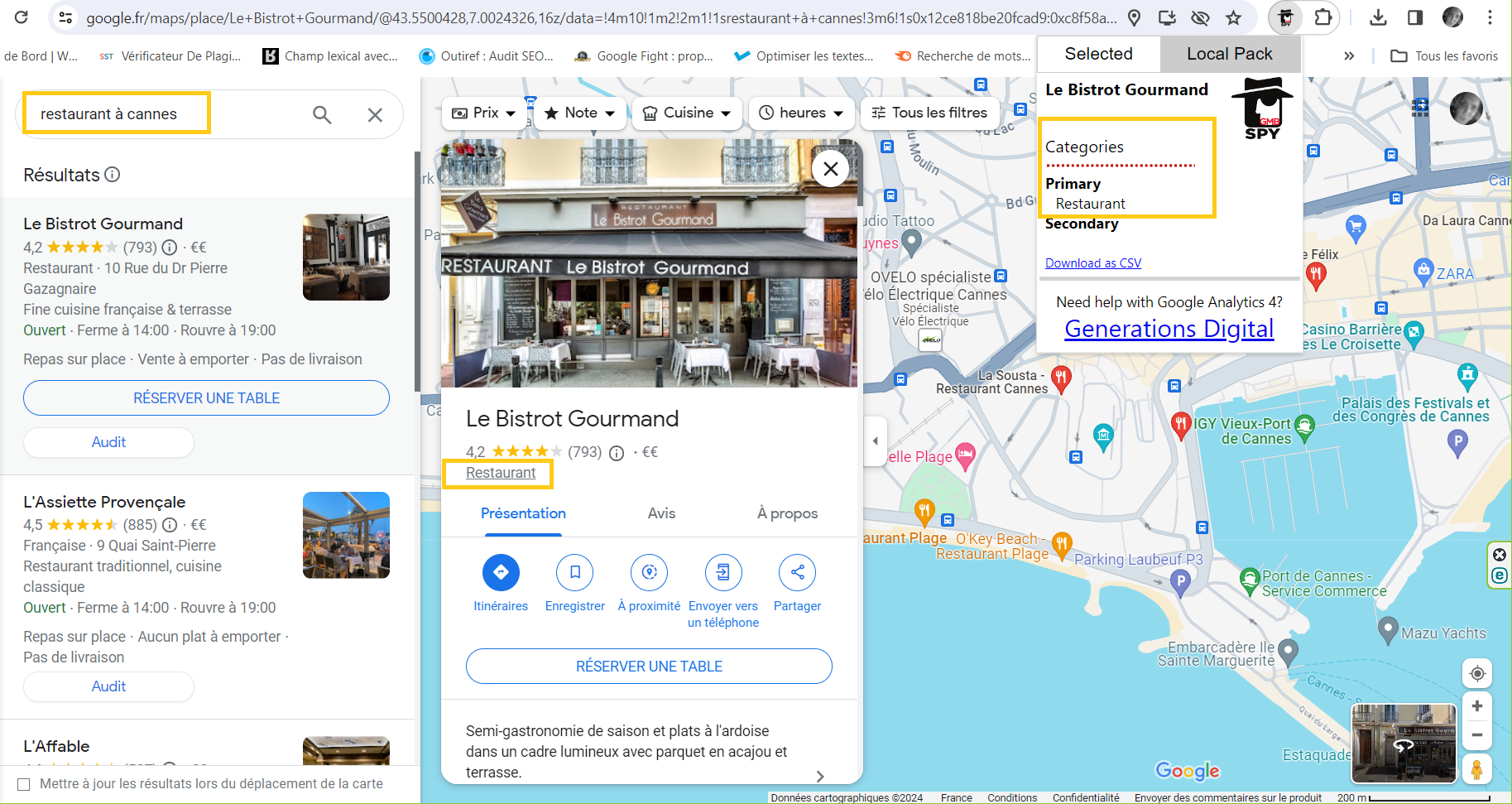Click the Itinéraires directions icon
Screen dimensions: 1512x804
501,572
